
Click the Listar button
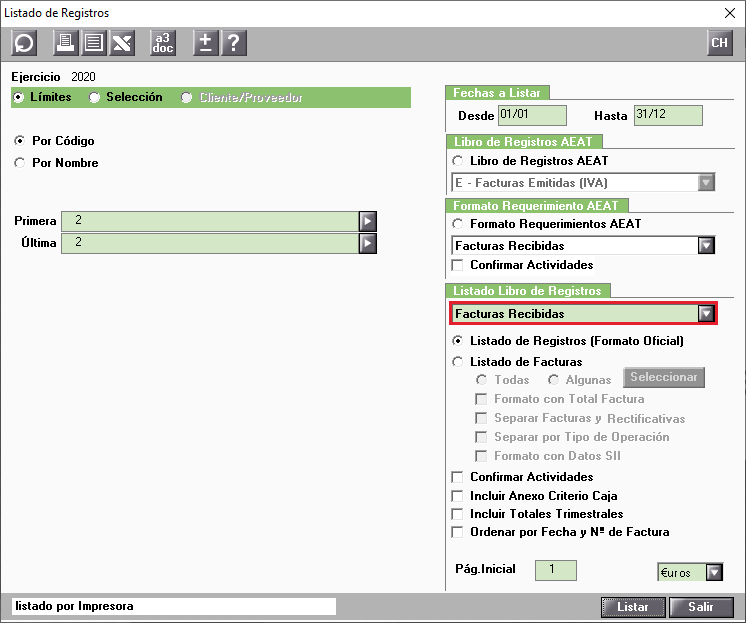[x=633, y=607]
